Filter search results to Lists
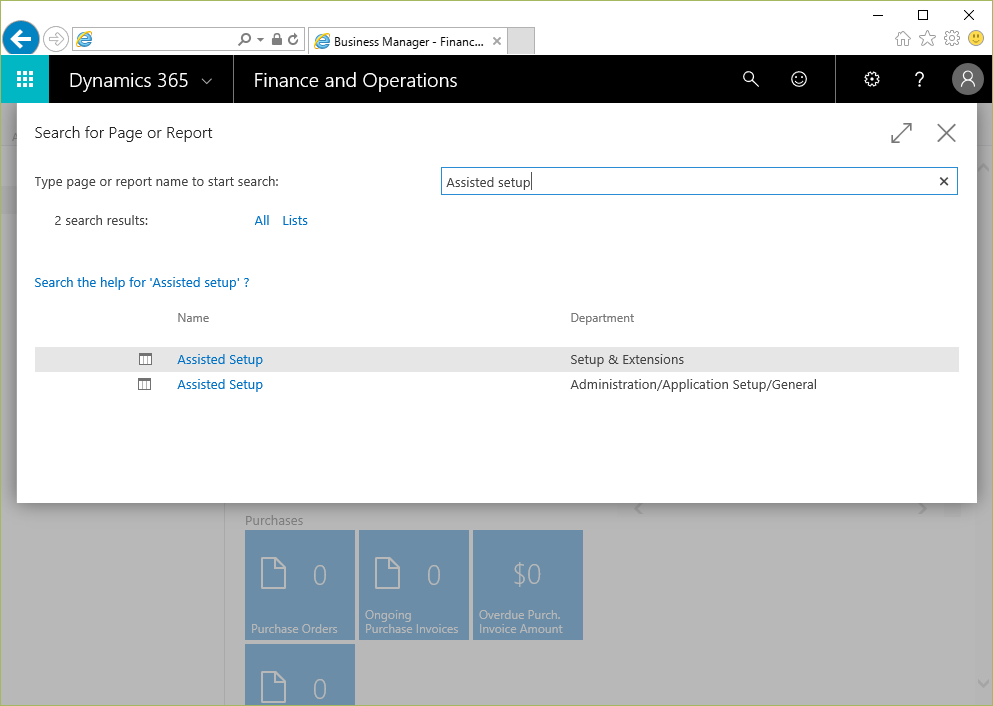The height and width of the screenshot is (706, 993). click(295, 220)
